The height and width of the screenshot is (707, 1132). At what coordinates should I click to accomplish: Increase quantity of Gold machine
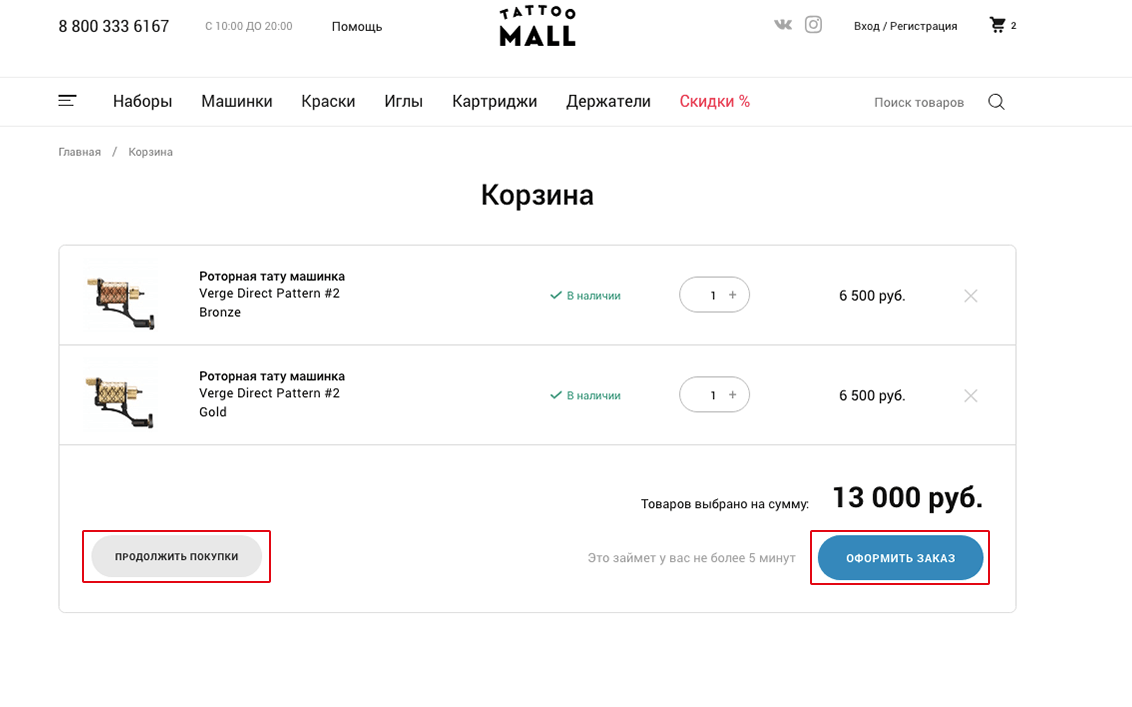(x=733, y=395)
